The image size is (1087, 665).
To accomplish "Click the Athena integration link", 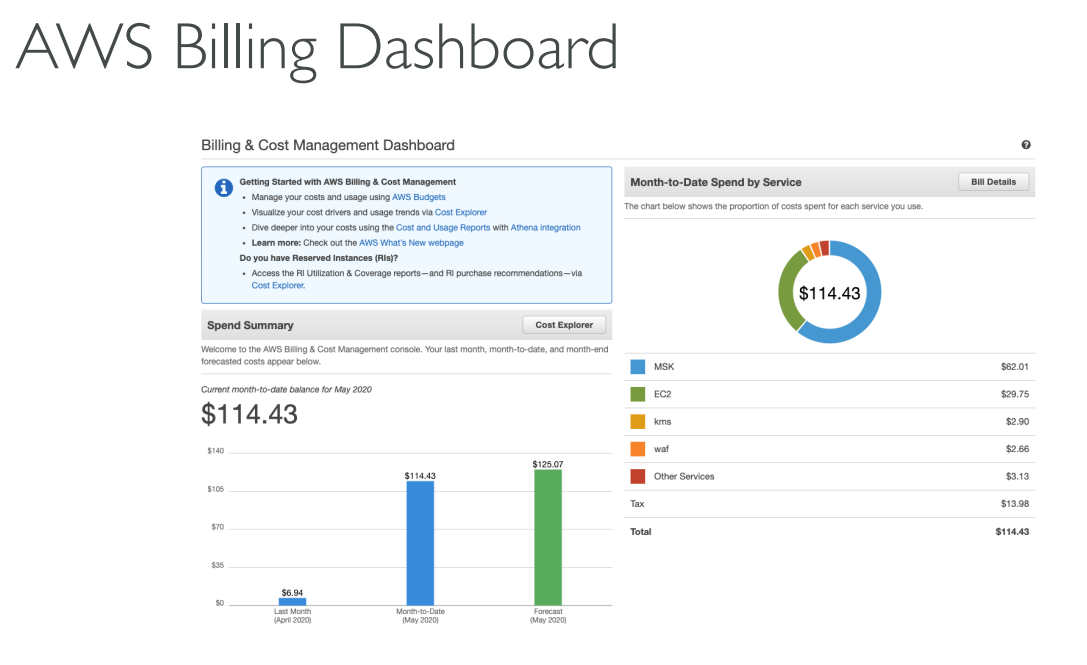I will tap(545, 227).
